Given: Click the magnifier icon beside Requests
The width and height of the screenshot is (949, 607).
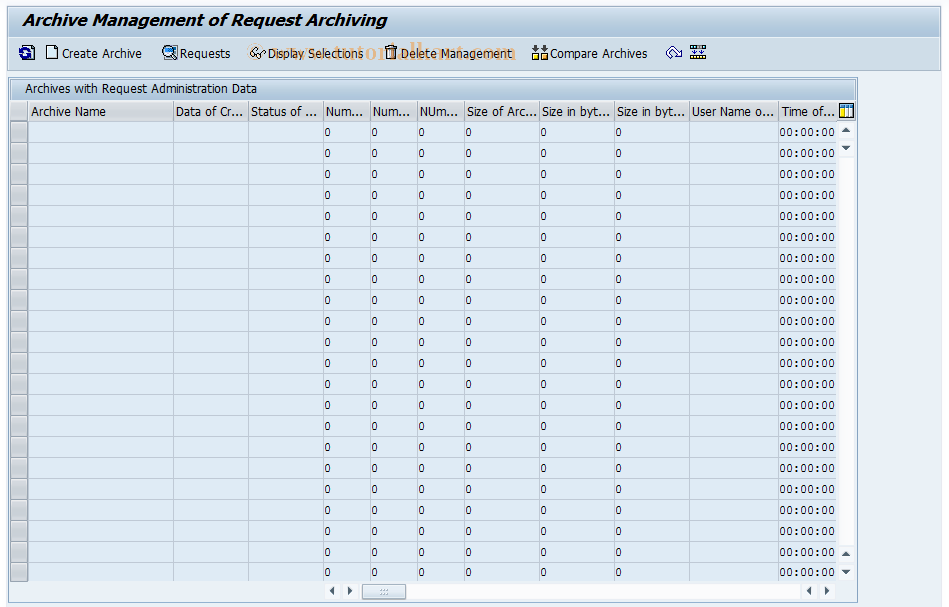Looking at the screenshot, I should (x=169, y=53).
